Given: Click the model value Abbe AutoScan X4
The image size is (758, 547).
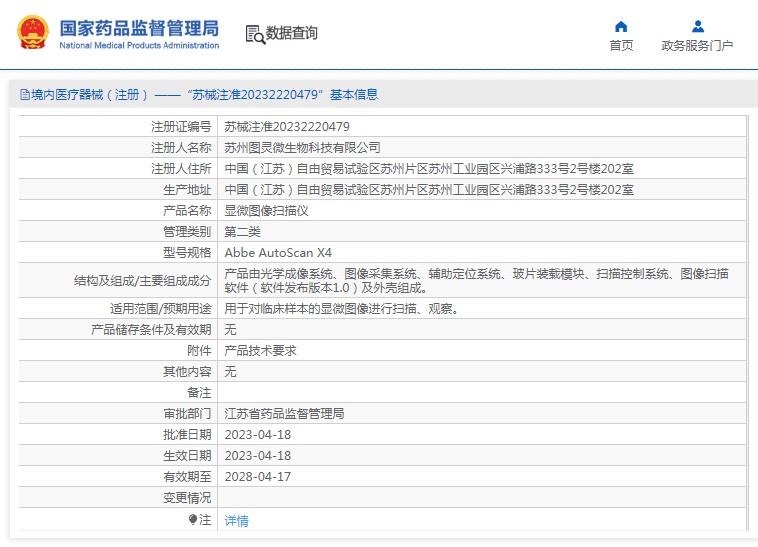Looking at the screenshot, I should [x=277, y=252].
